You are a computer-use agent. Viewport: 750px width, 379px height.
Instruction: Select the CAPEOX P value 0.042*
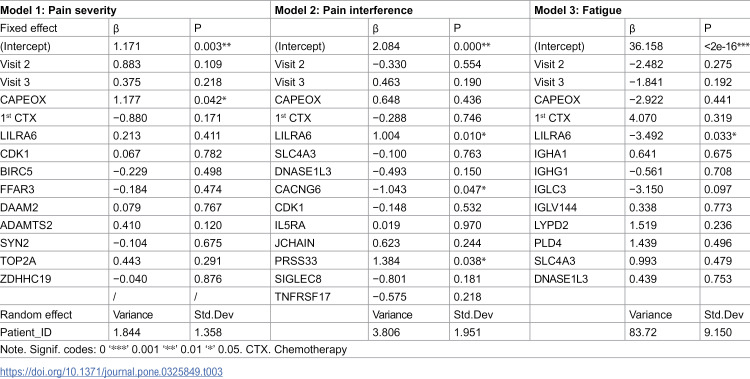[211, 100]
